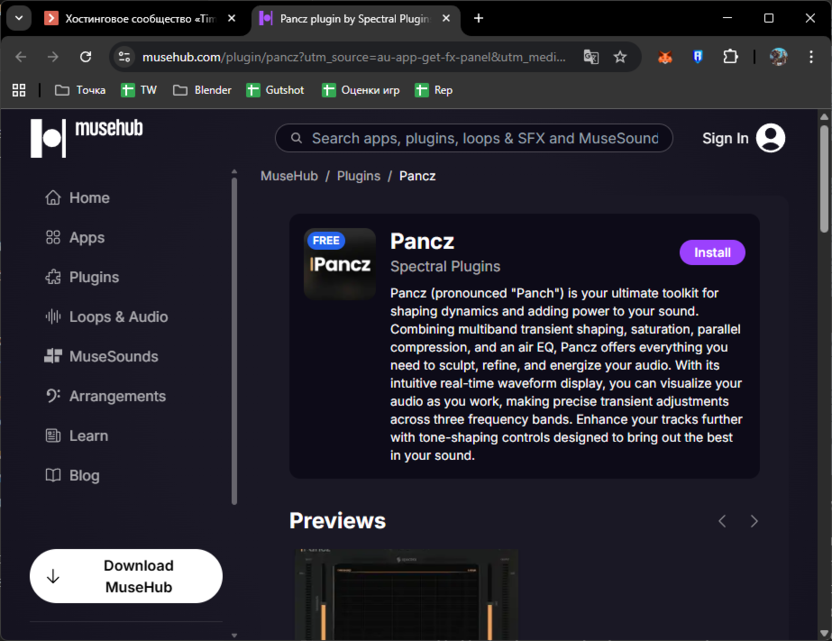The height and width of the screenshot is (641, 832).
Task: Open the Gutshot bookmark
Action: 275,90
